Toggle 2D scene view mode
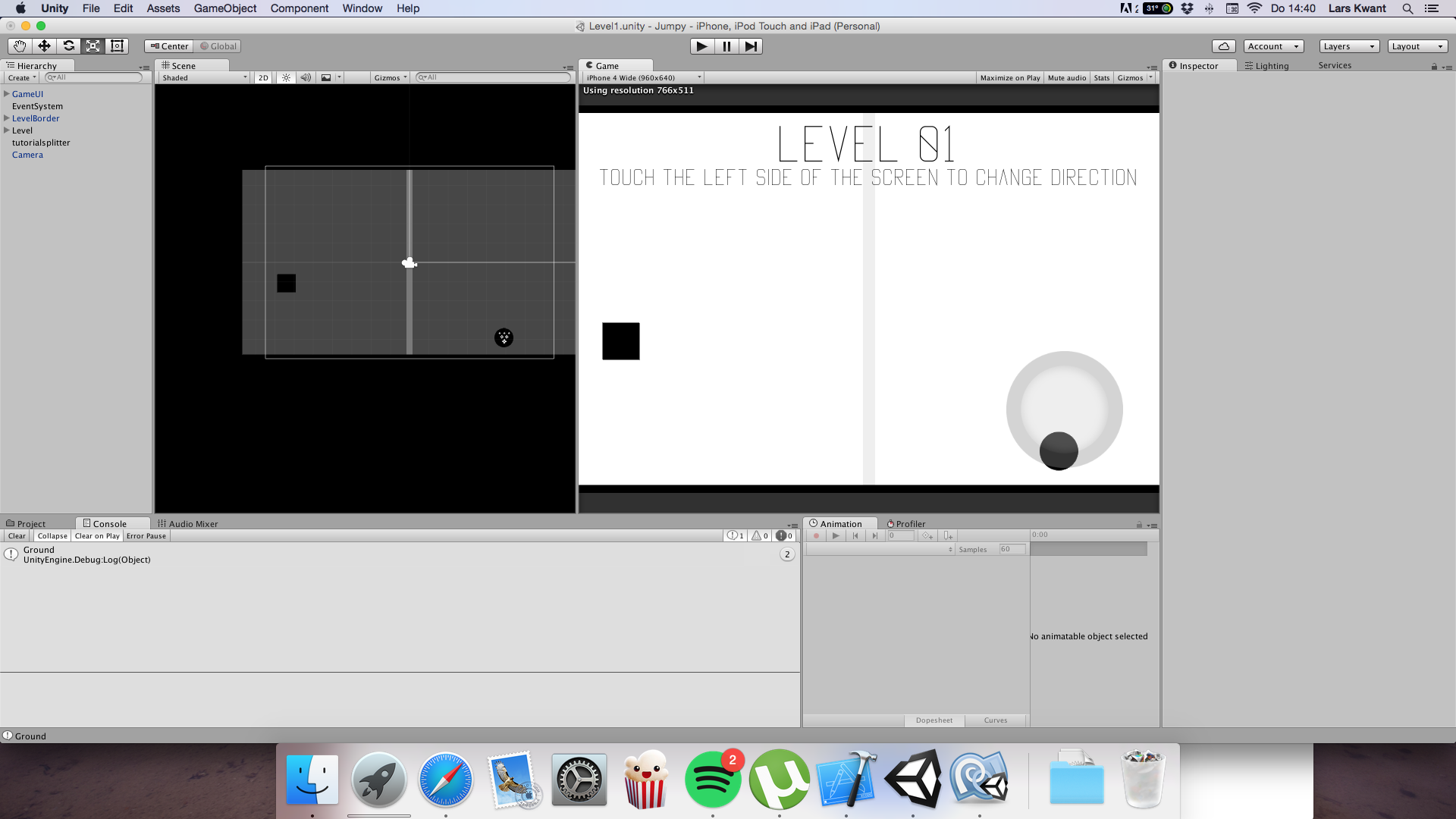 tap(263, 77)
